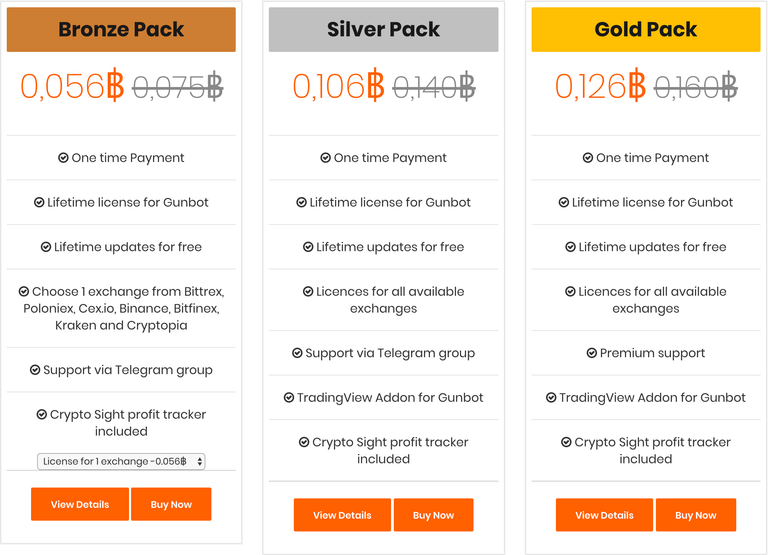Click checkmark icon next to Silver Lifetime license

(302, 203)
